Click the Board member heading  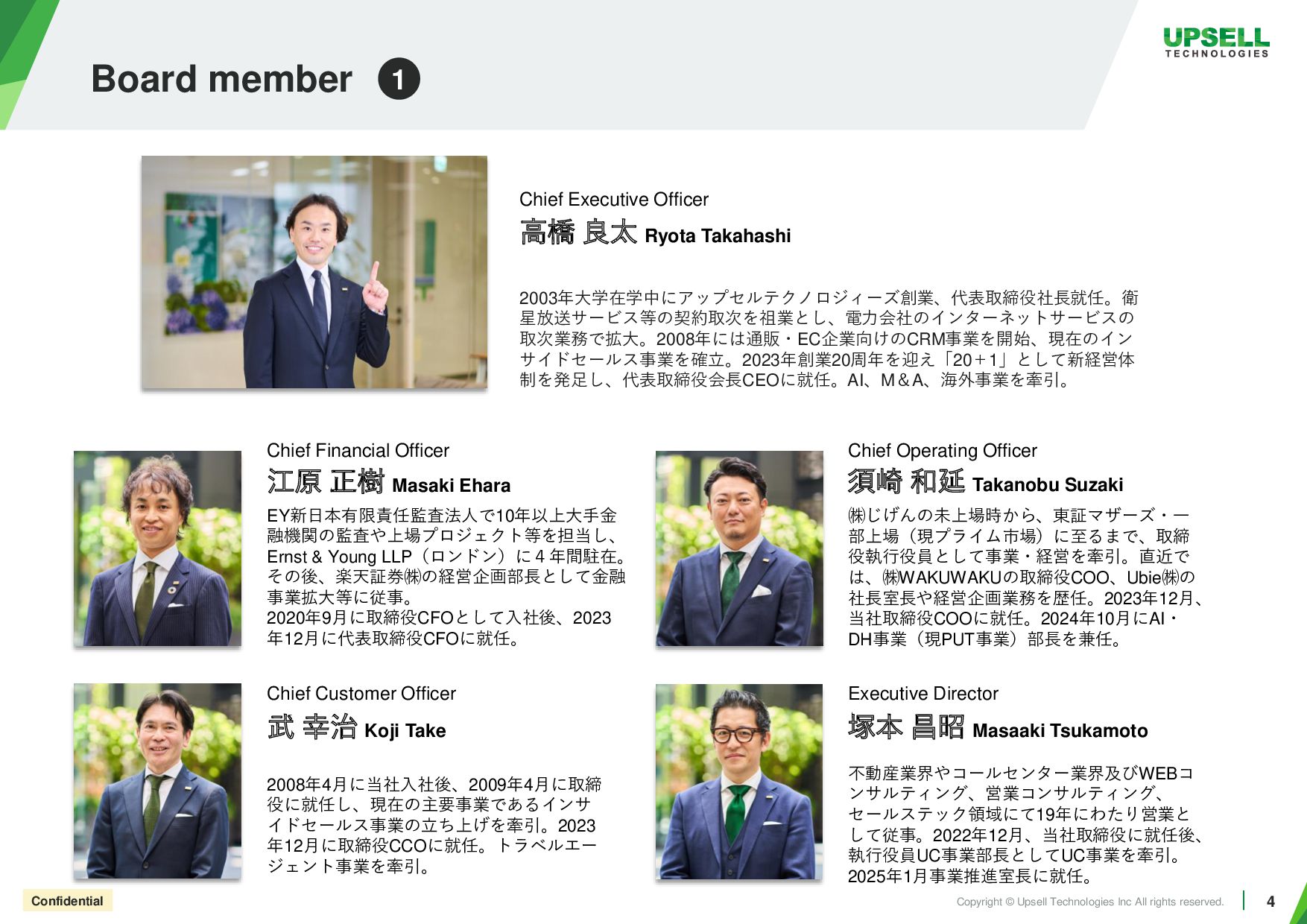(x=221, y=79)
